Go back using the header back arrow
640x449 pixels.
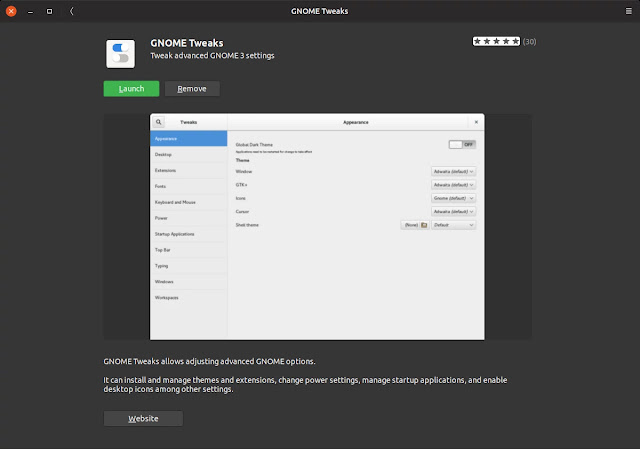pyautogui.click(x=71, y=11)
